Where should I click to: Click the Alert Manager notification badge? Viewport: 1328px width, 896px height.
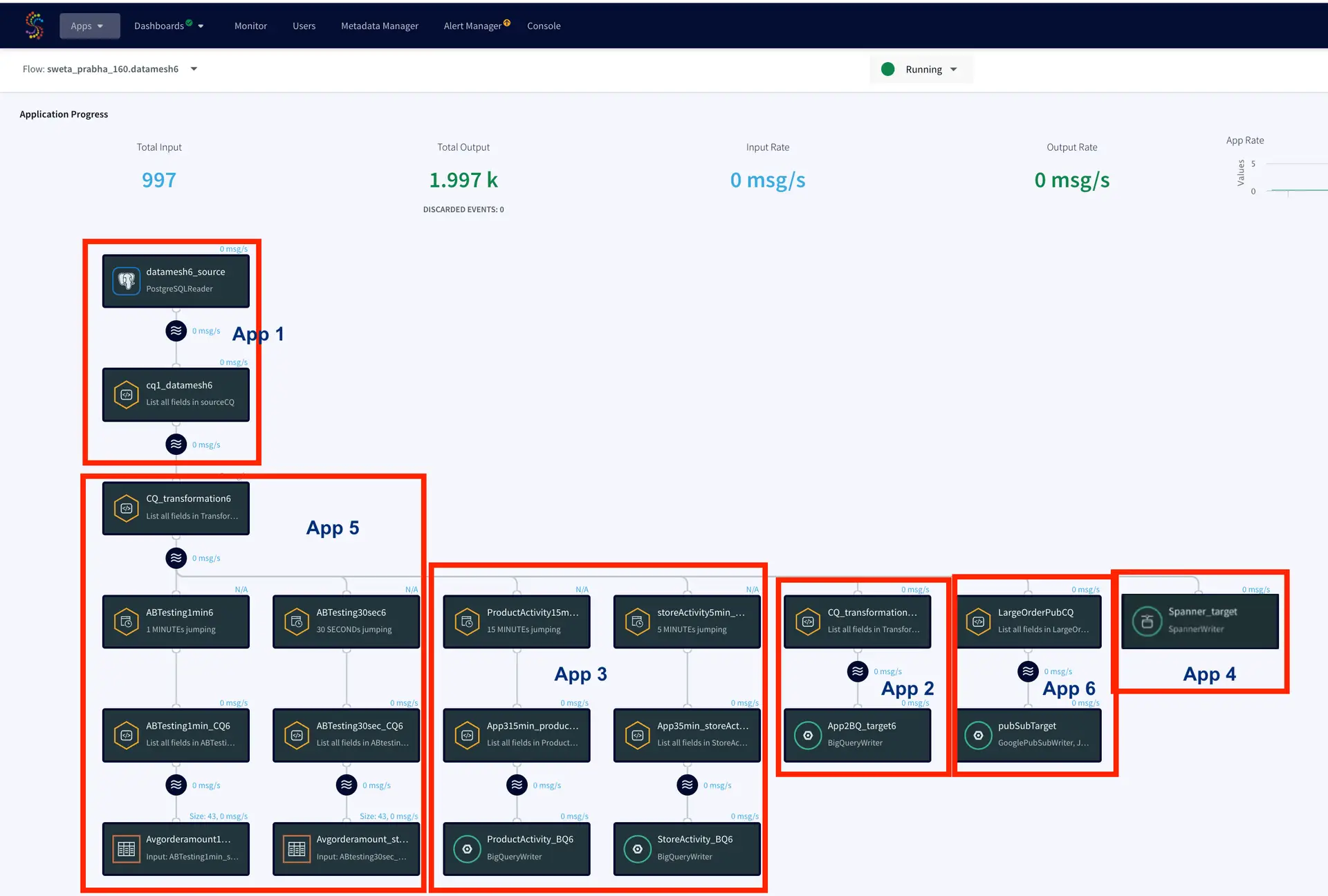507,23
